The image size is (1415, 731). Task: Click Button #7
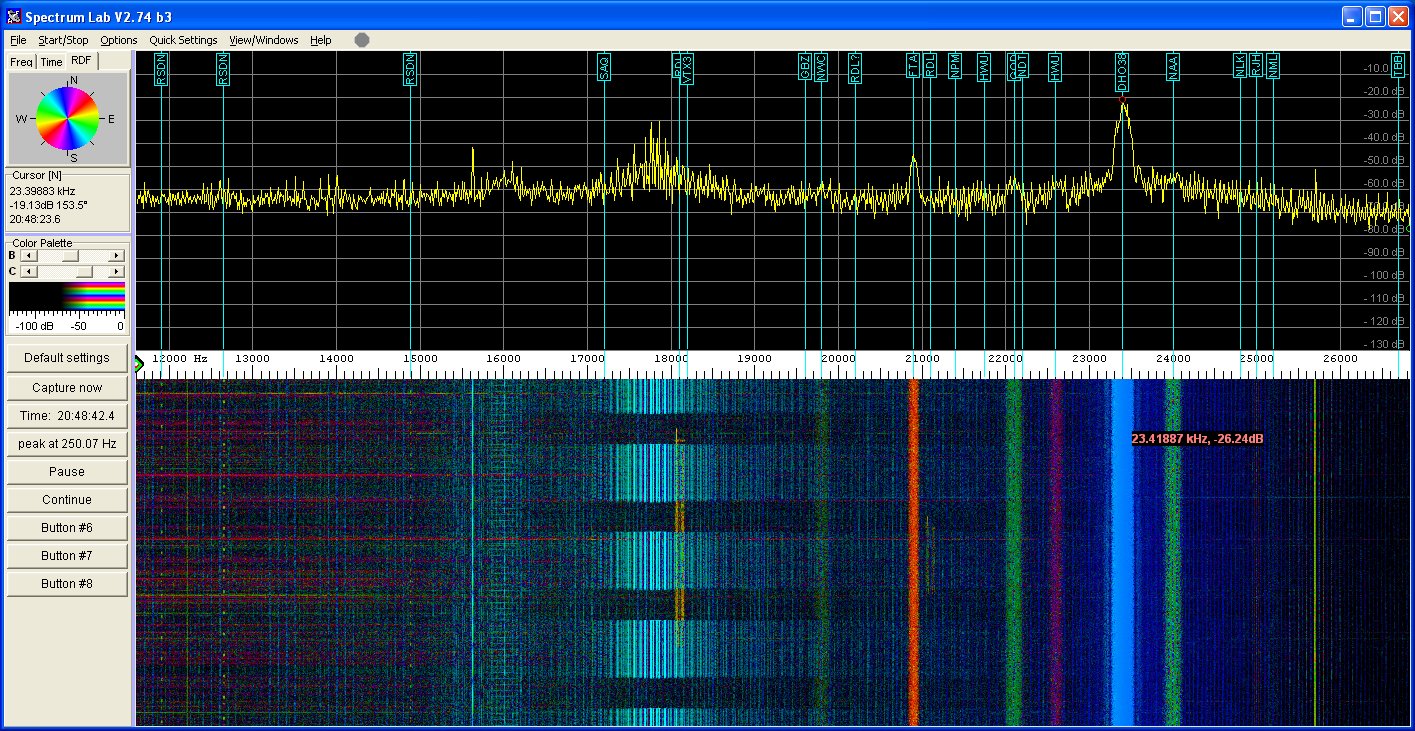coord(67,555)
